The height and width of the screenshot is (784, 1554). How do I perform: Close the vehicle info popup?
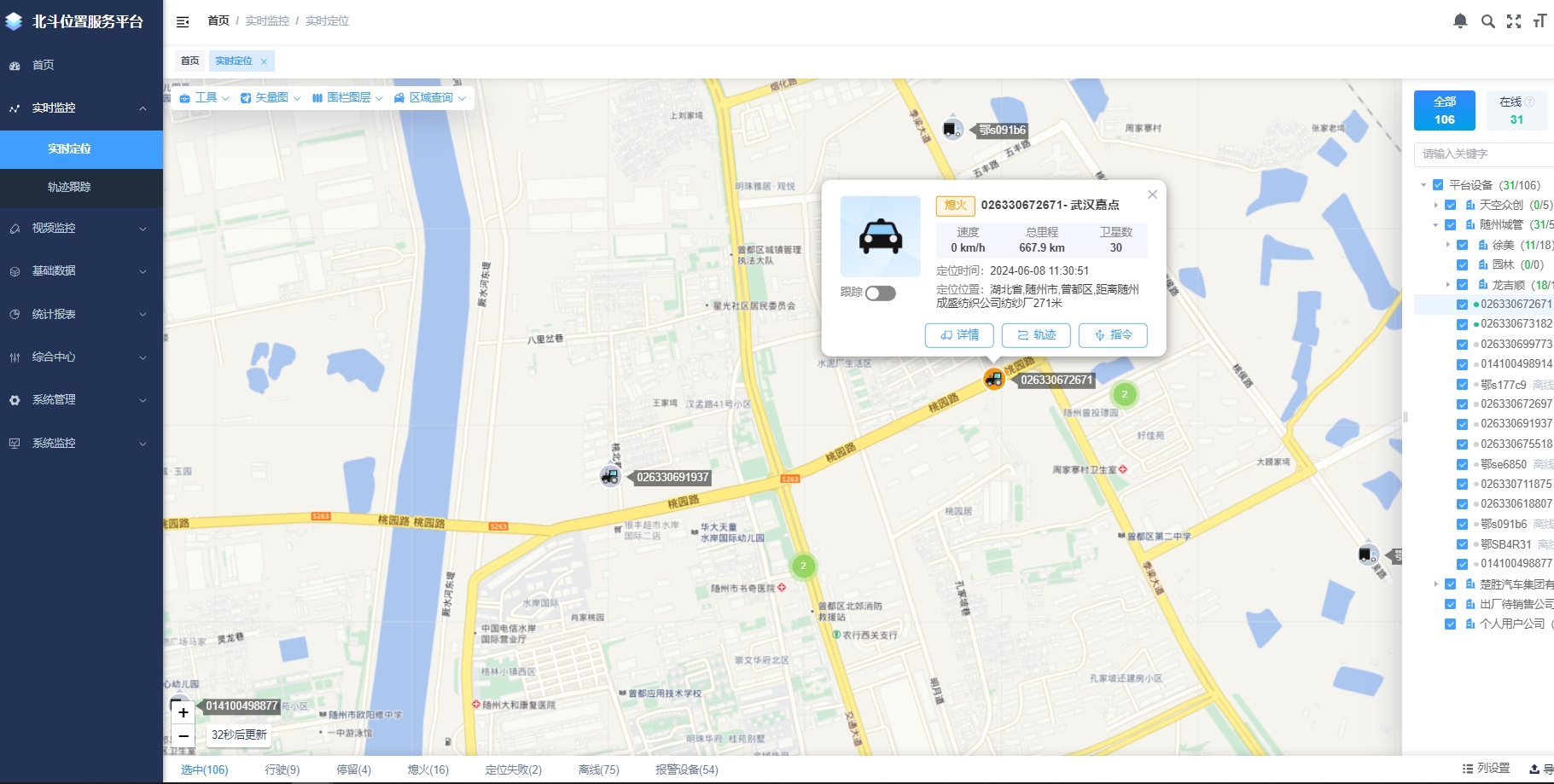point(1152,195)
